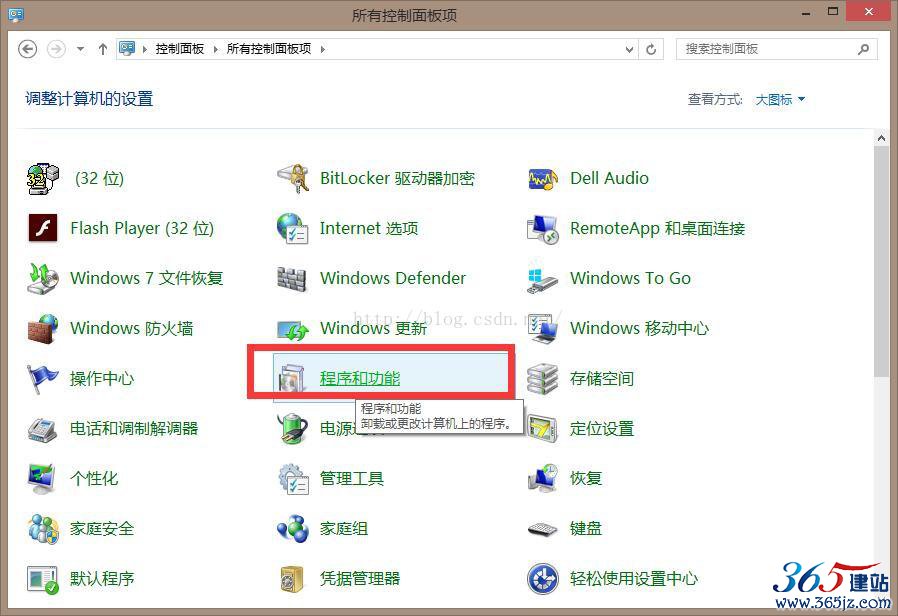
Task: Open the 大图标 view mode dropdown
Action: coord(780,100)
